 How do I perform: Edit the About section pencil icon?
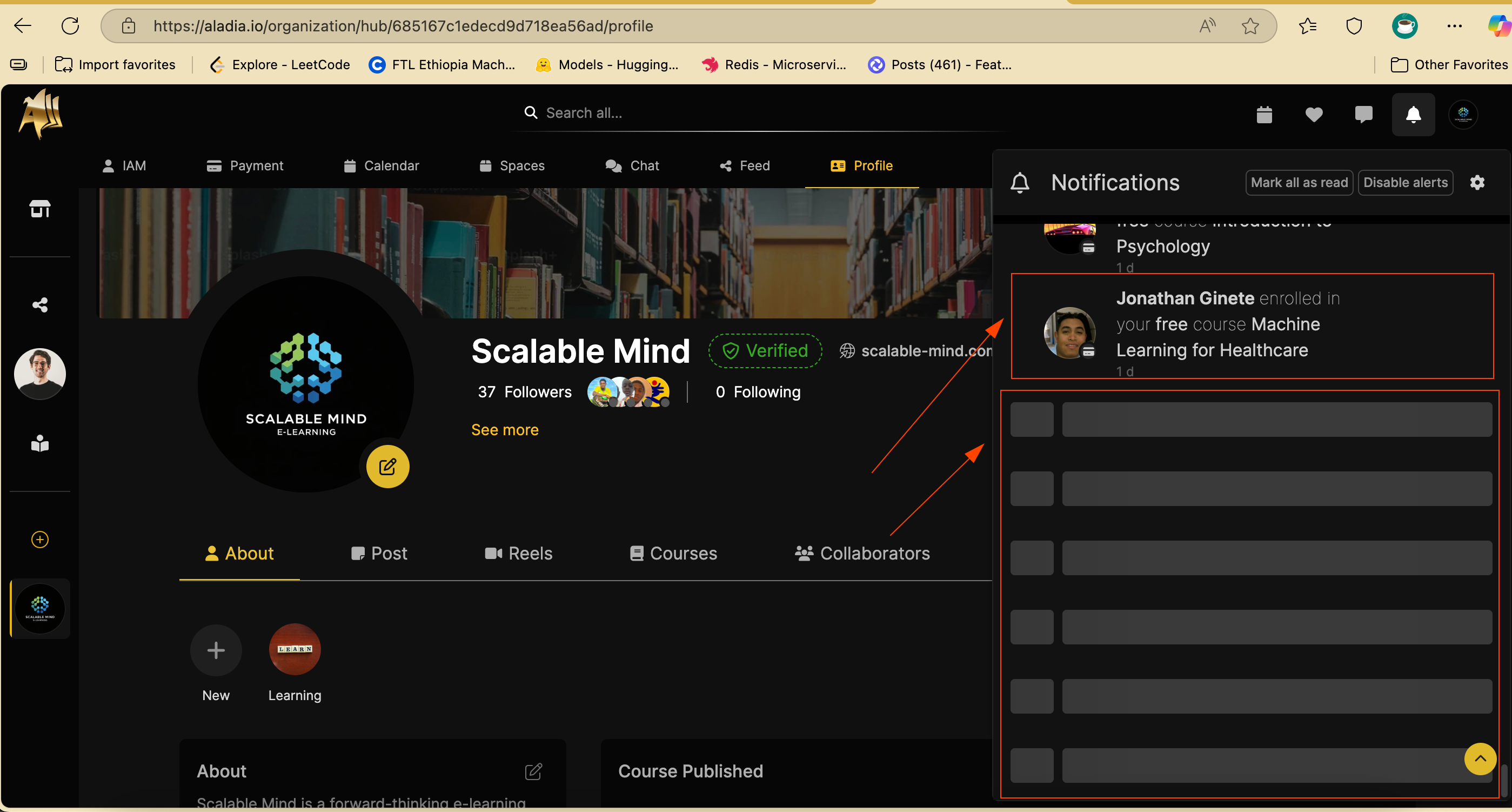click(533, 771)
